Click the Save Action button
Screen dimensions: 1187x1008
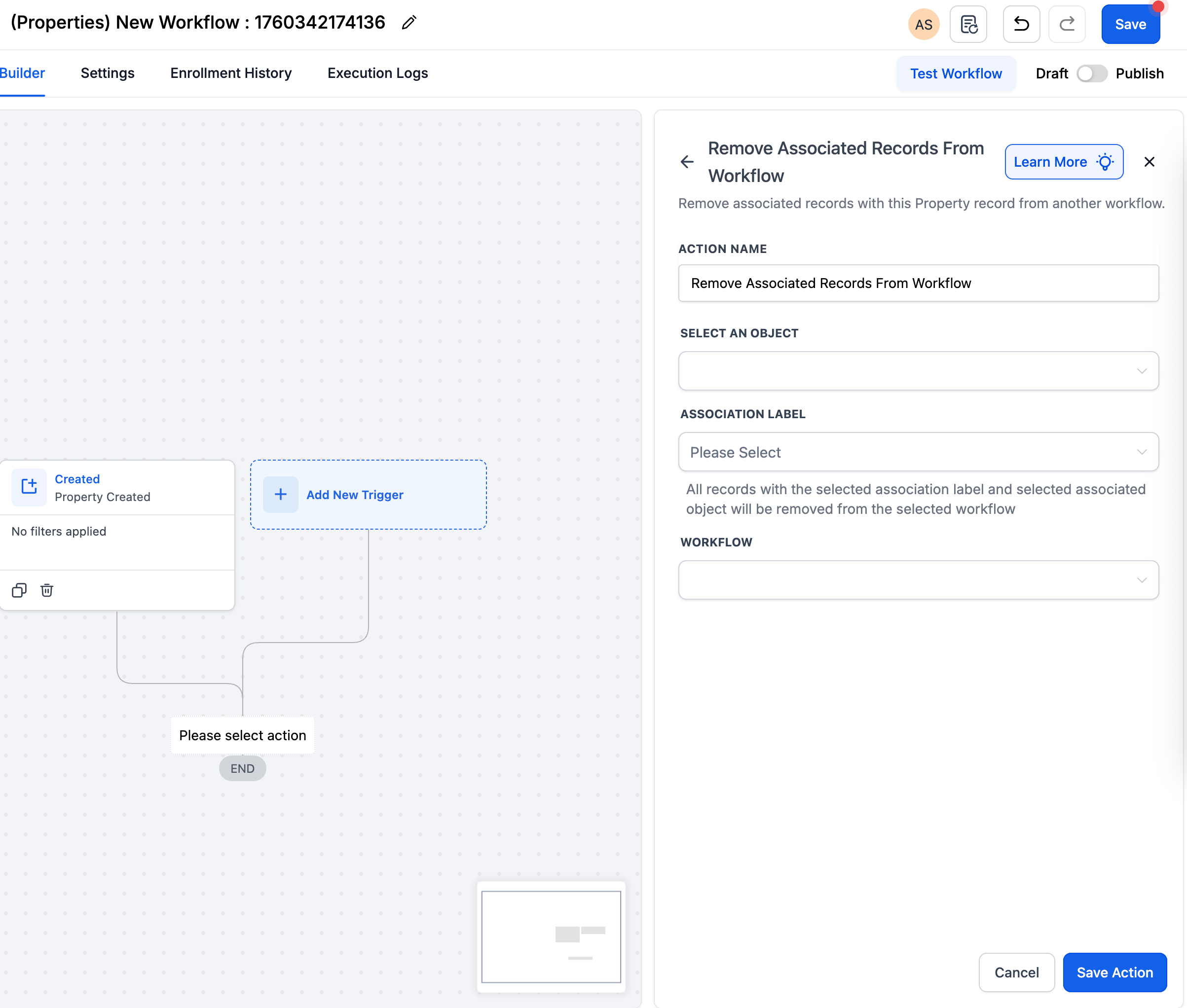pyautogui.click(x=1114, y=972)
